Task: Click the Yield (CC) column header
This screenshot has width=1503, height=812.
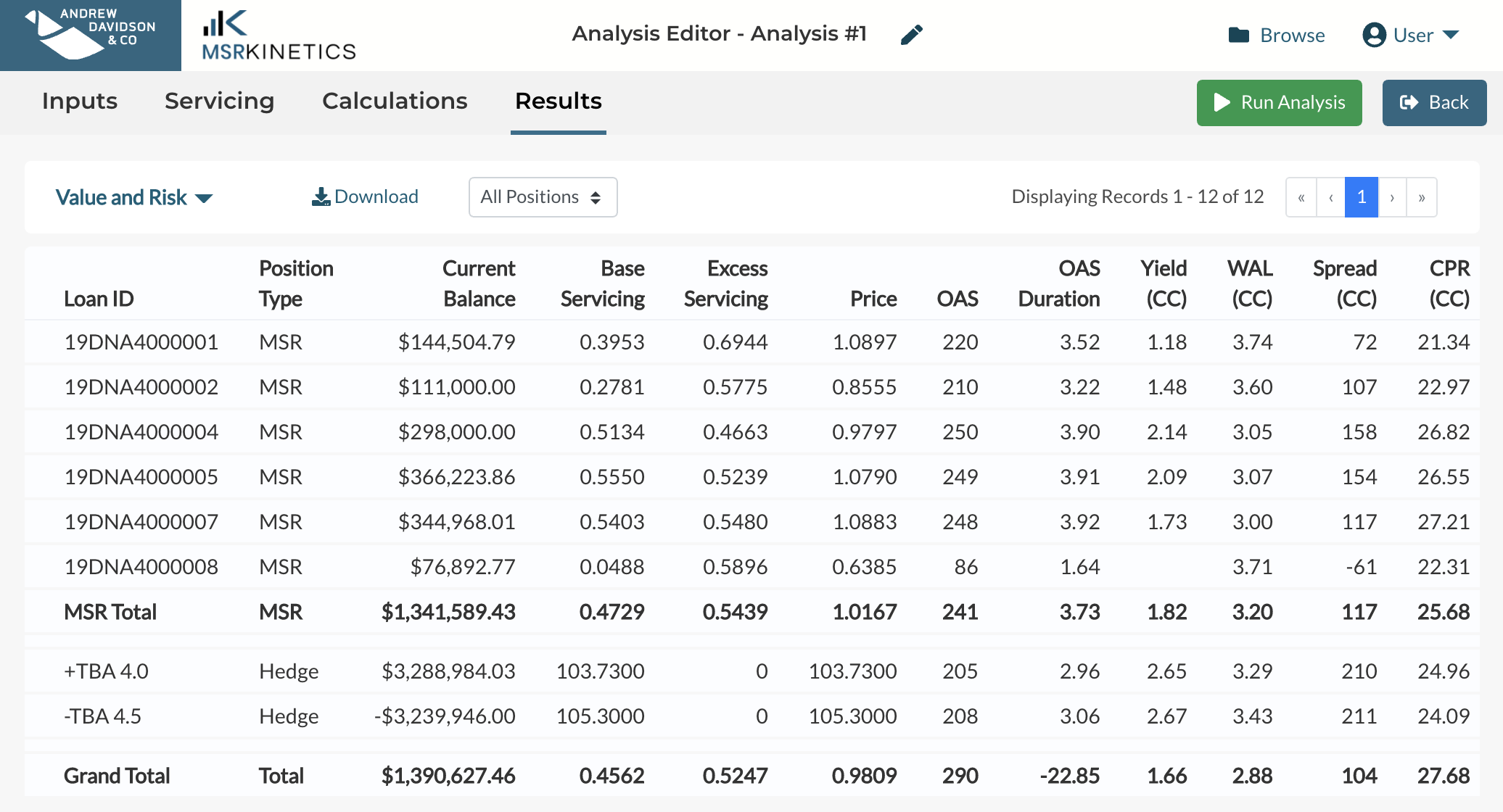Action: (1164, 283)
